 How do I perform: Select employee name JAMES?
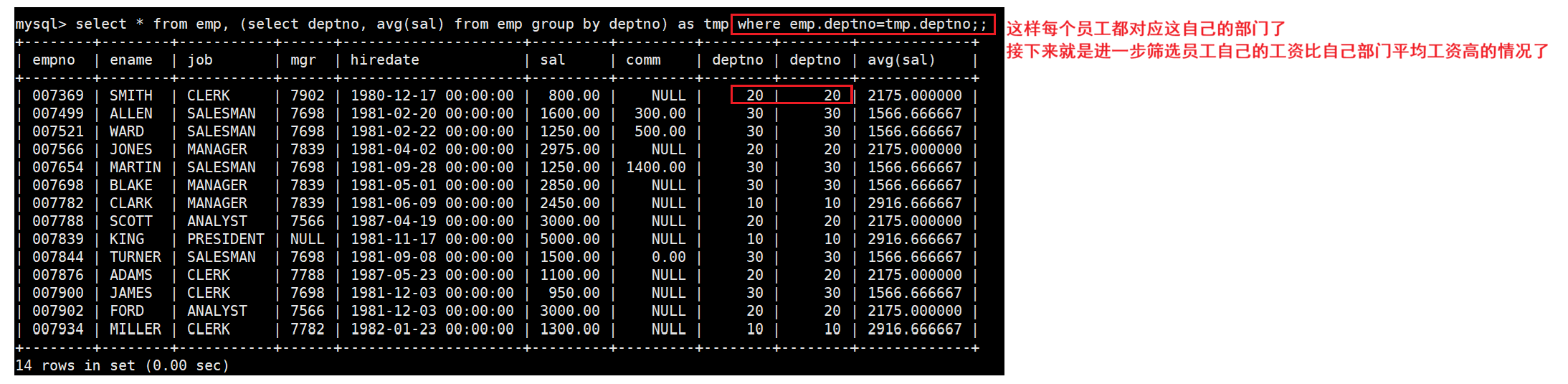pos(130,293)
